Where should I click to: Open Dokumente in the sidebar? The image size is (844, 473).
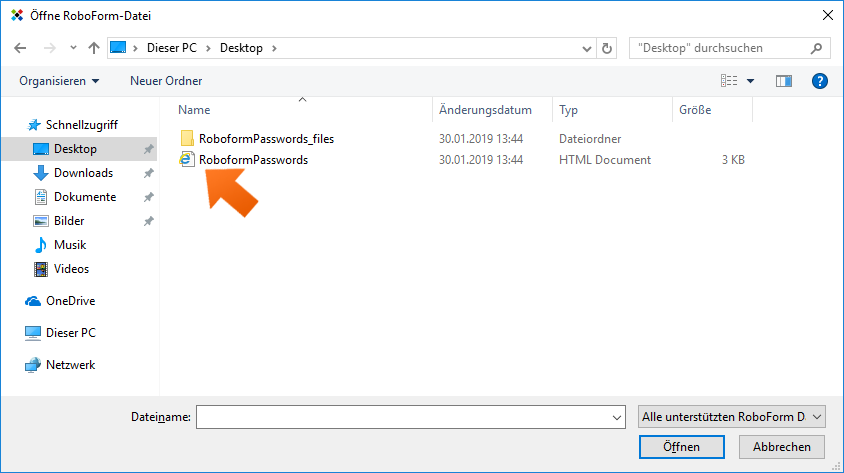85,197
